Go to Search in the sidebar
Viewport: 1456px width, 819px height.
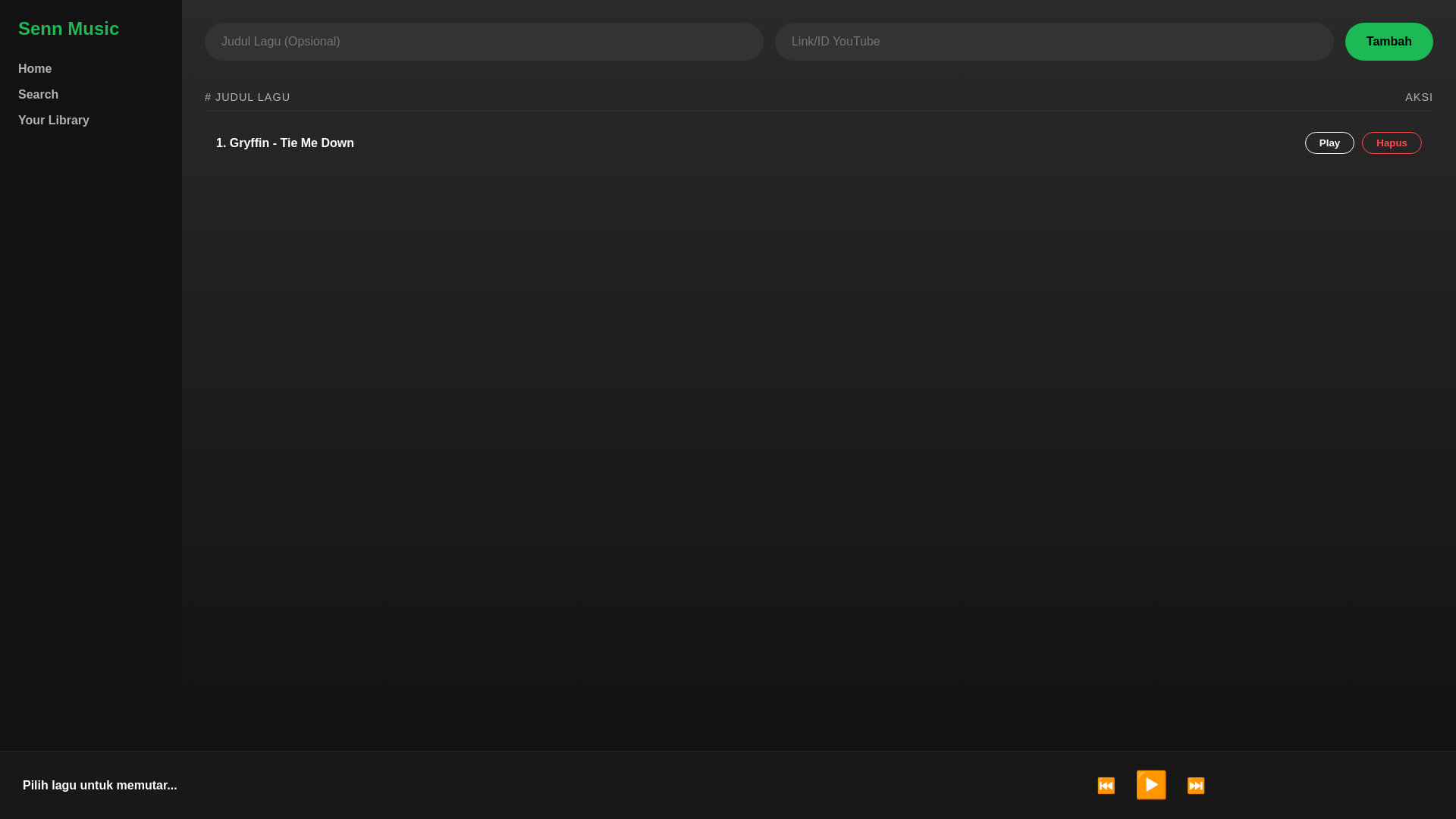[38, 95]
